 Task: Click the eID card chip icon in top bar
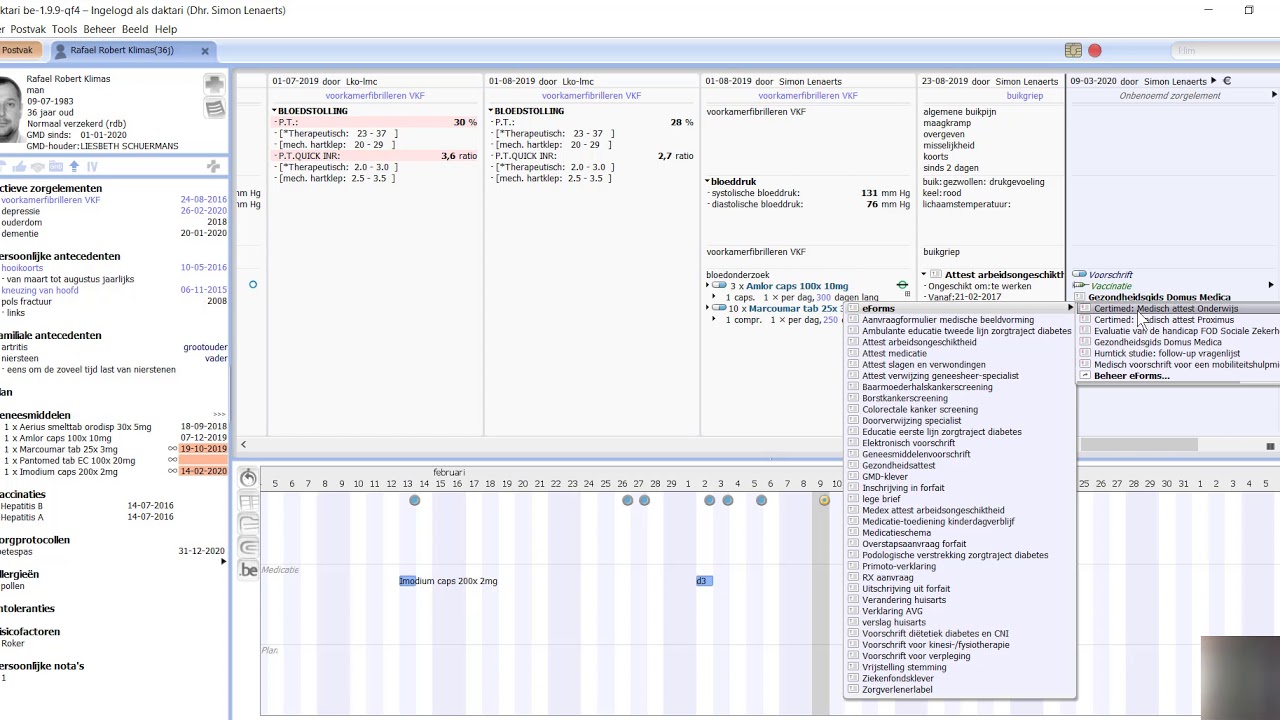point(1073,50)
